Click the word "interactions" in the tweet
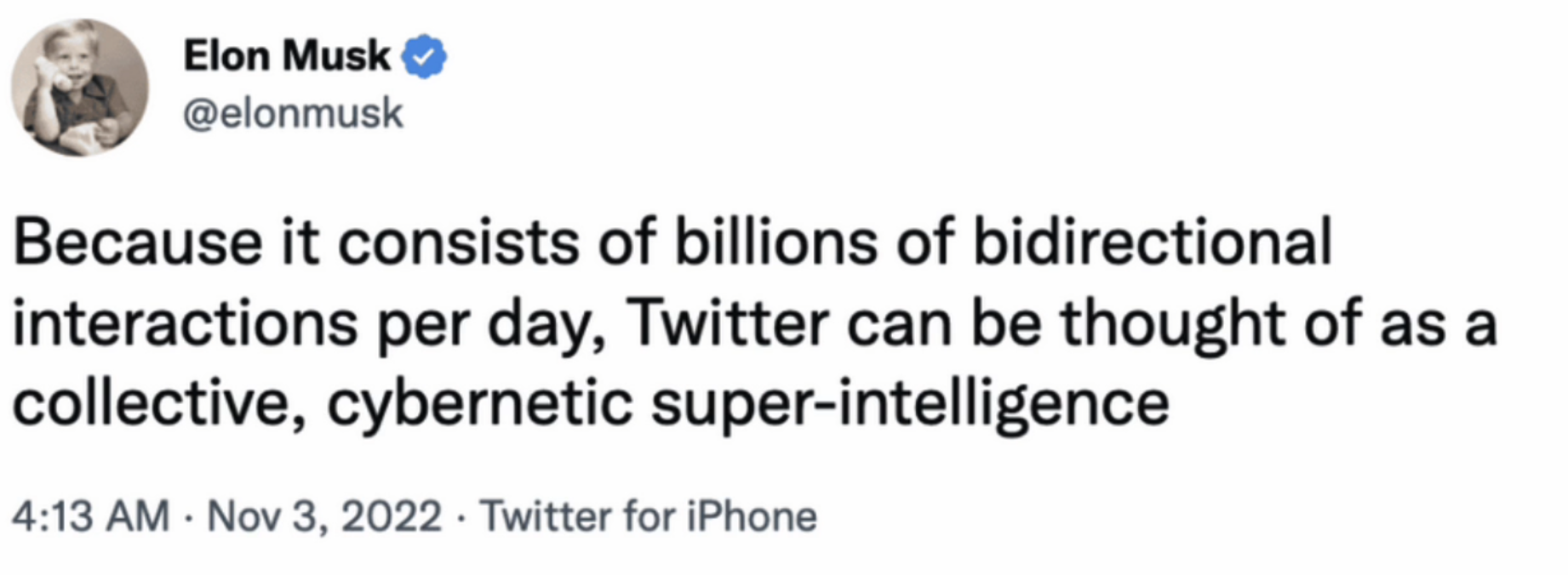 click(185, 324)
